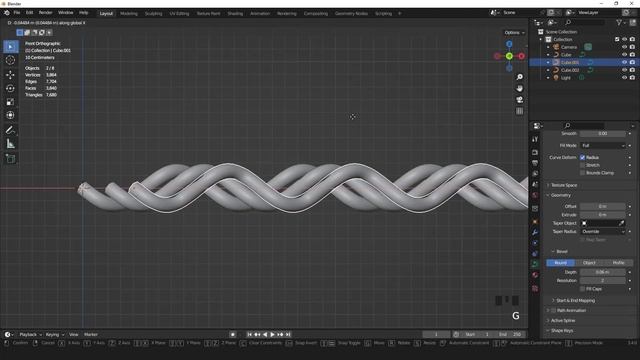Select the Scale tool
The height and width of the screenshot is (360, 640).
pyautogui.click(x=10, y=102)
